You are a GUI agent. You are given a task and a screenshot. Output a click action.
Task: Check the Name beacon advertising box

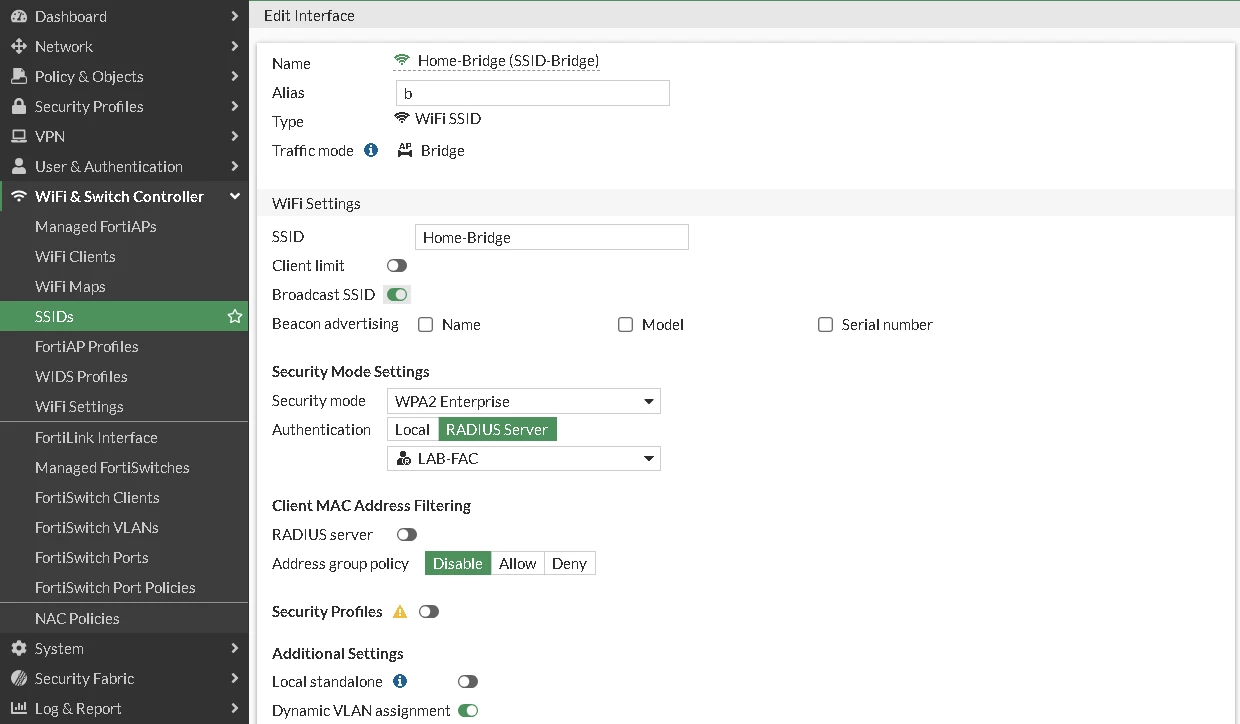tap(425, 324)
